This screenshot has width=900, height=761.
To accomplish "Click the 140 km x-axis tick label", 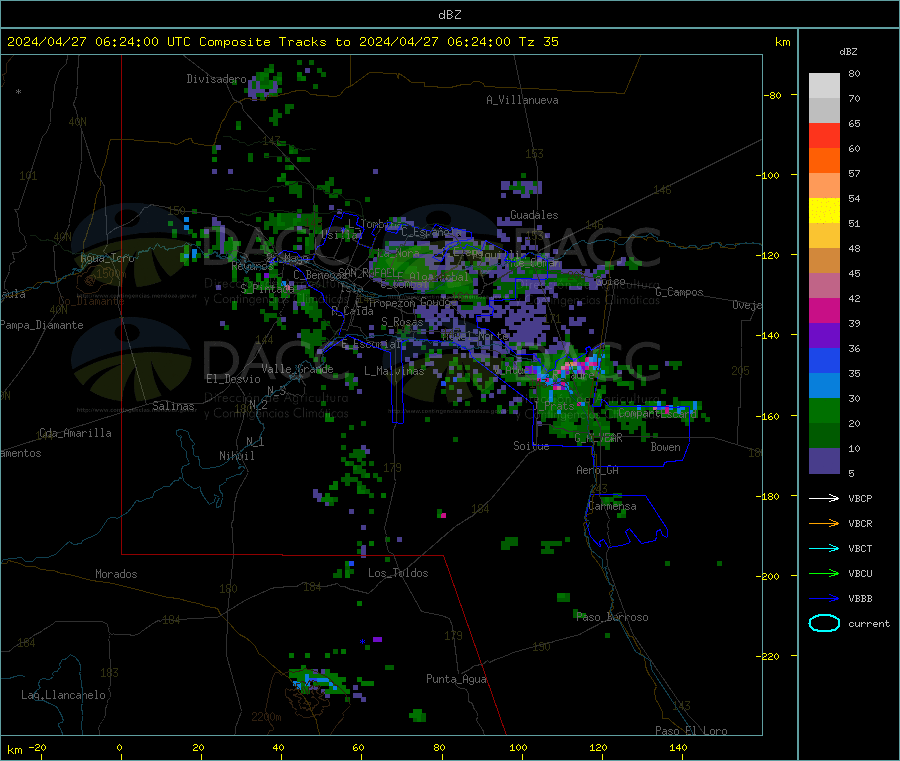I will (678, 747).
